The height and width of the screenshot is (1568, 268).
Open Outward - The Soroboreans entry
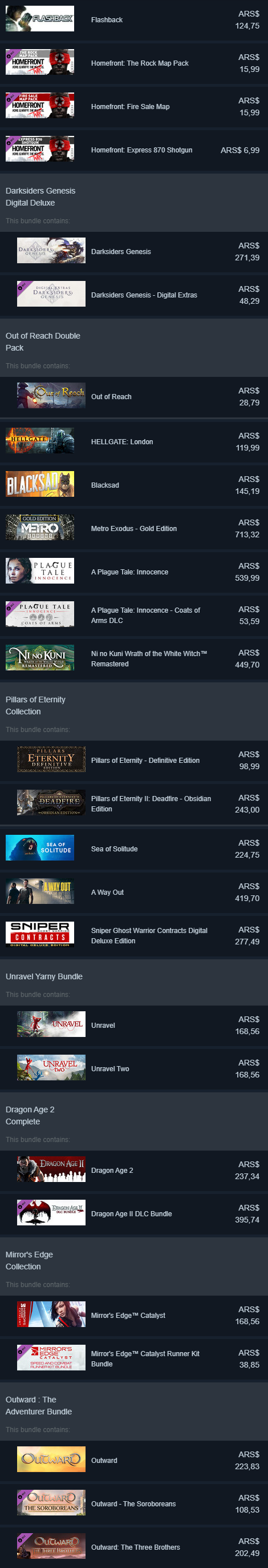pos(133,1503)
